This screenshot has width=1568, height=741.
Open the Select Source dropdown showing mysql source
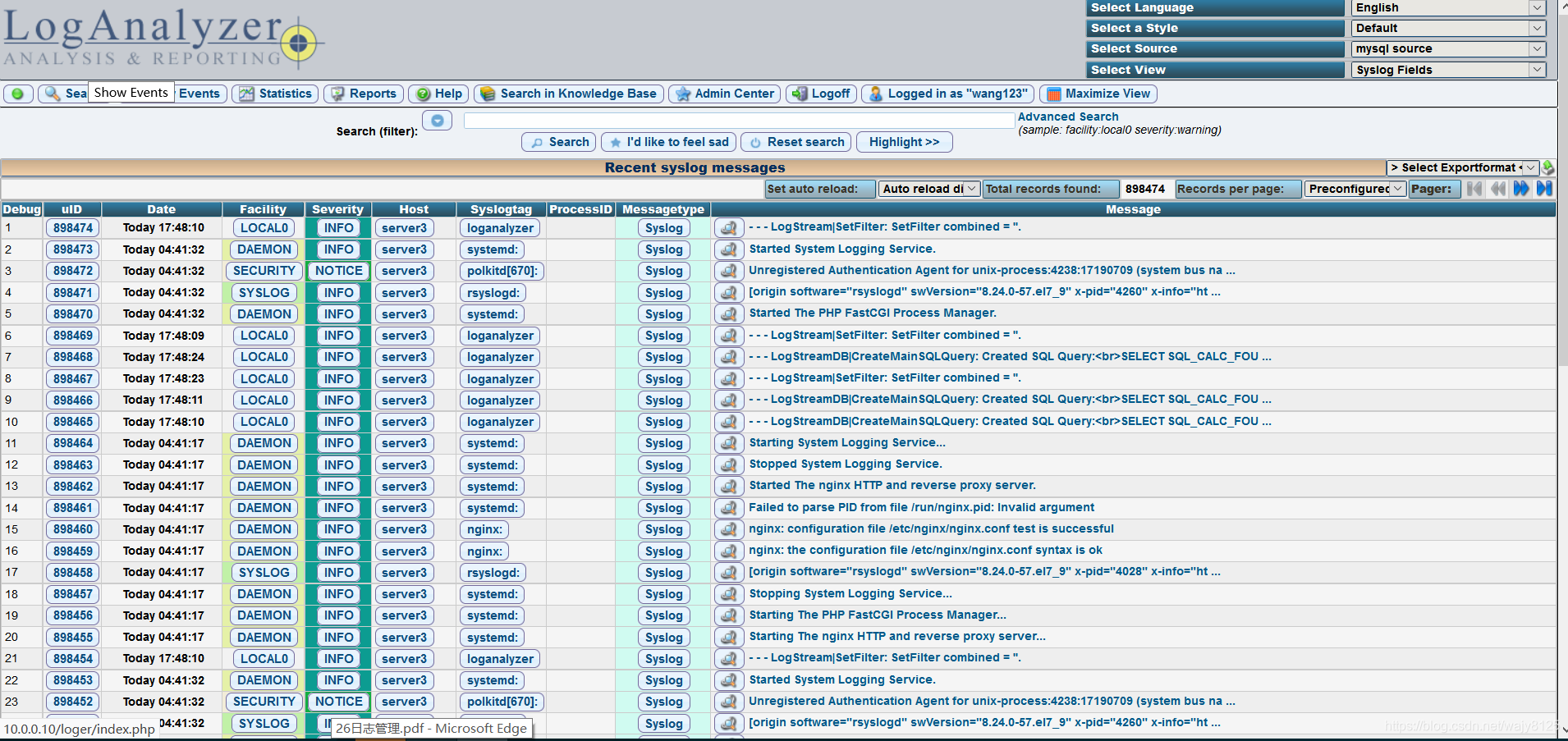point(1449,48)
